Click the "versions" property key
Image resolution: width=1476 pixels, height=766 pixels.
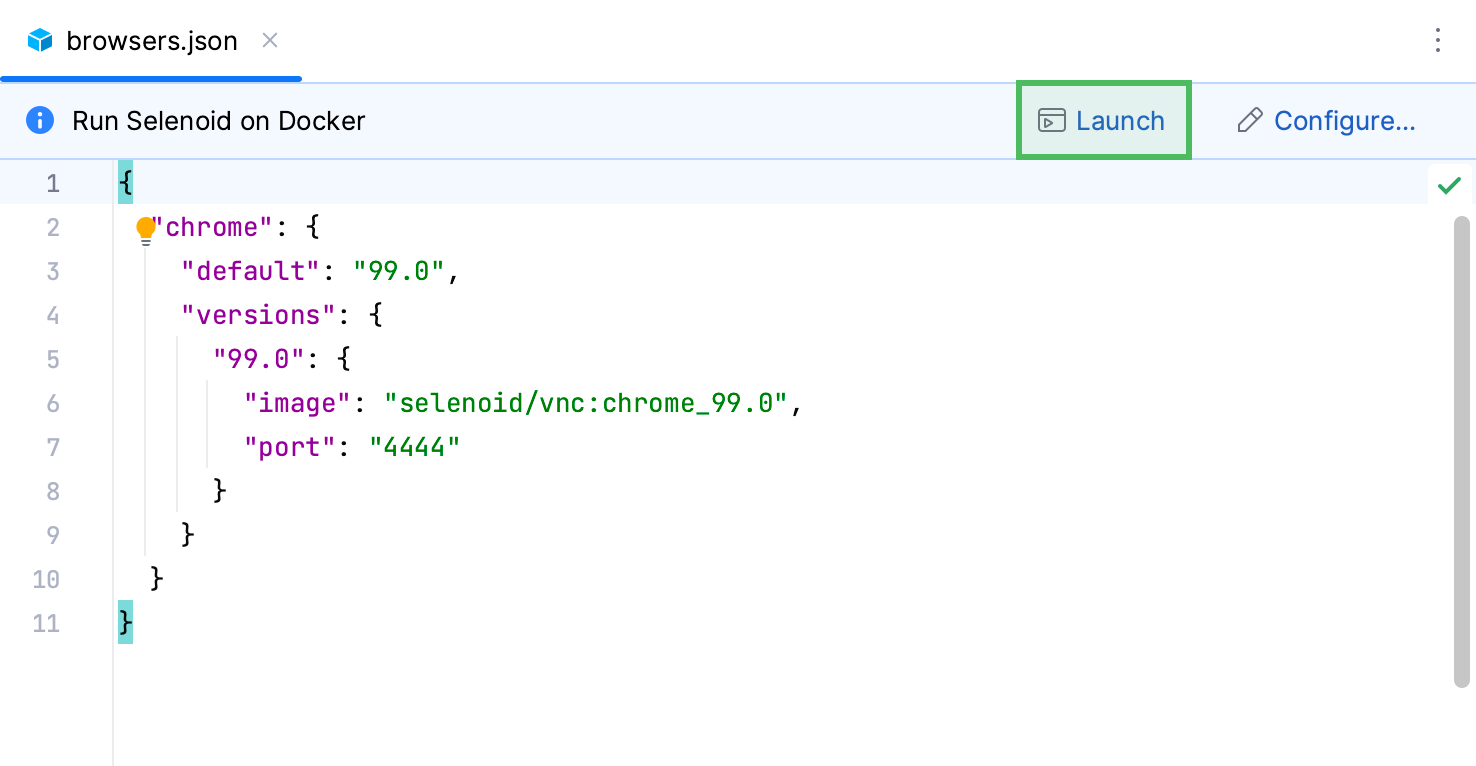pyautogui.click(x=258, y=315)
